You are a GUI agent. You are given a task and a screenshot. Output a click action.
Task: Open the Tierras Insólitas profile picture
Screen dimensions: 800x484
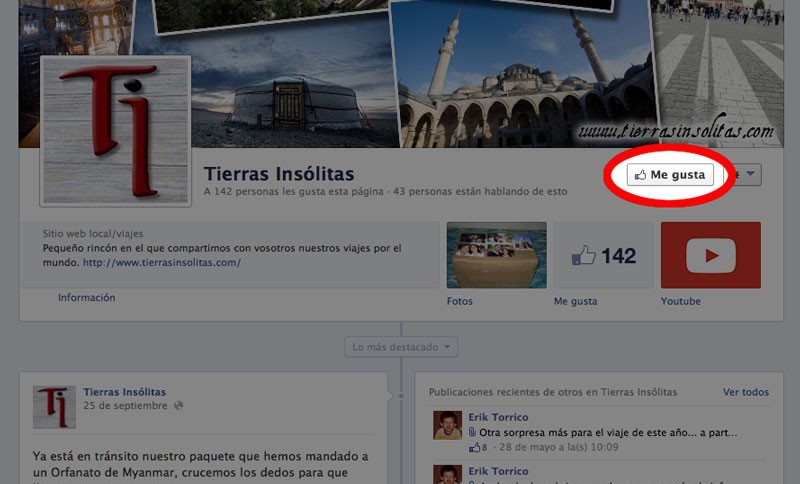click(116, 131)
